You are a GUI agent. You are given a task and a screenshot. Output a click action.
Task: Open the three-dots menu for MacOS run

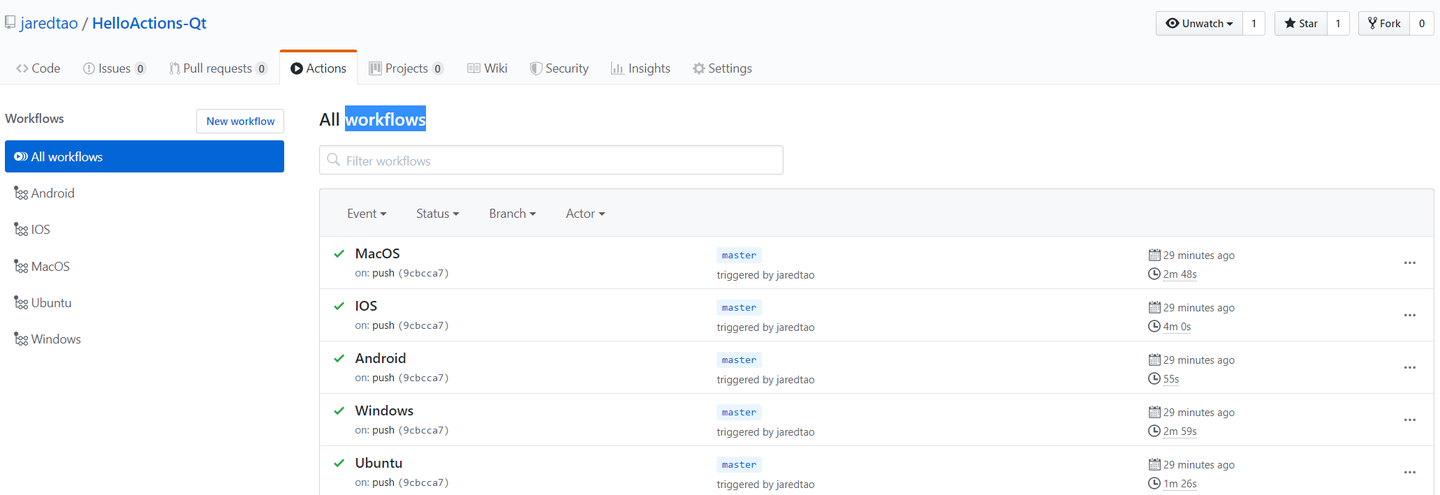click(1409, 263)
